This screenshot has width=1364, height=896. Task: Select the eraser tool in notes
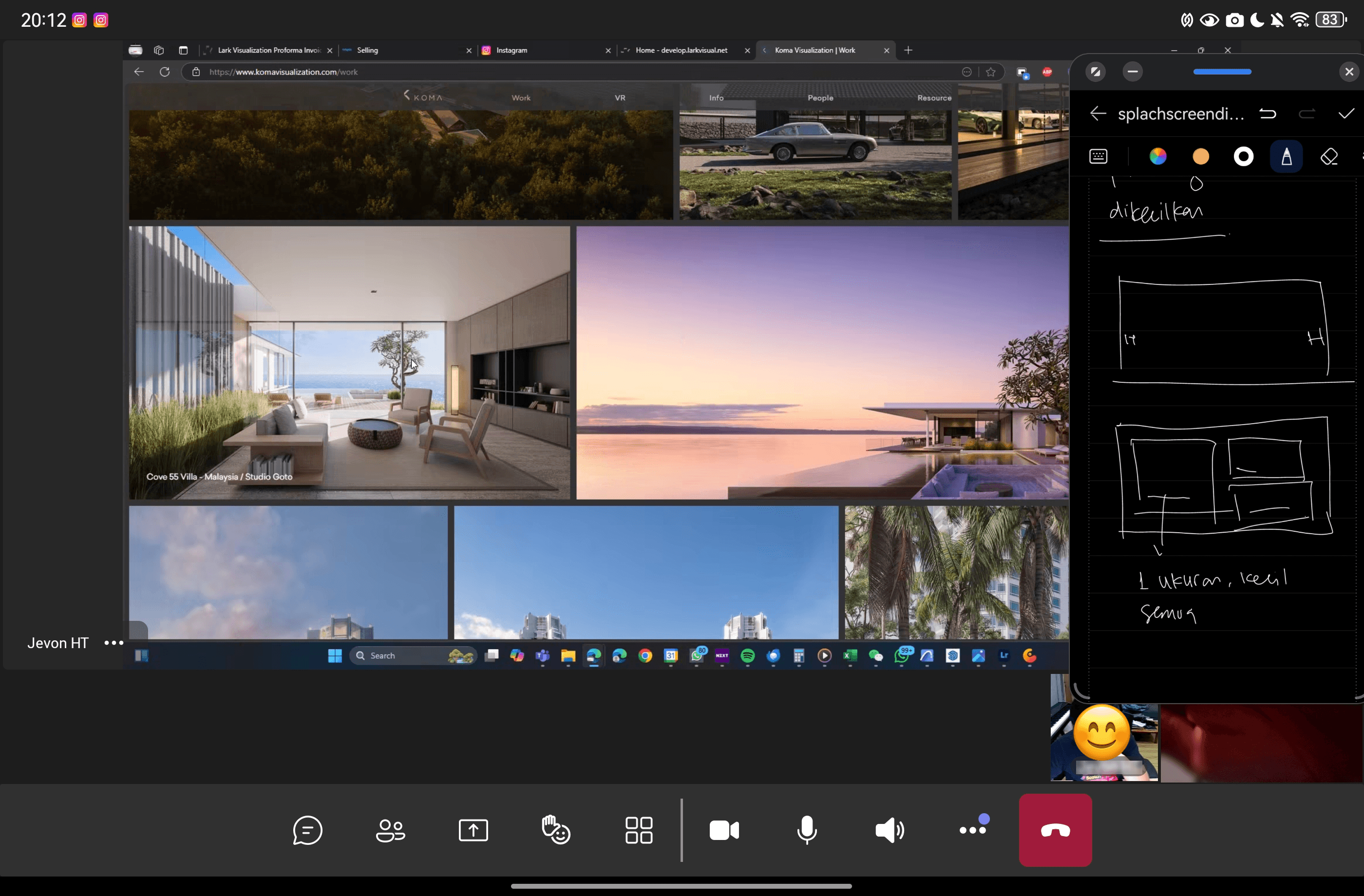(x=1329, y=156)
